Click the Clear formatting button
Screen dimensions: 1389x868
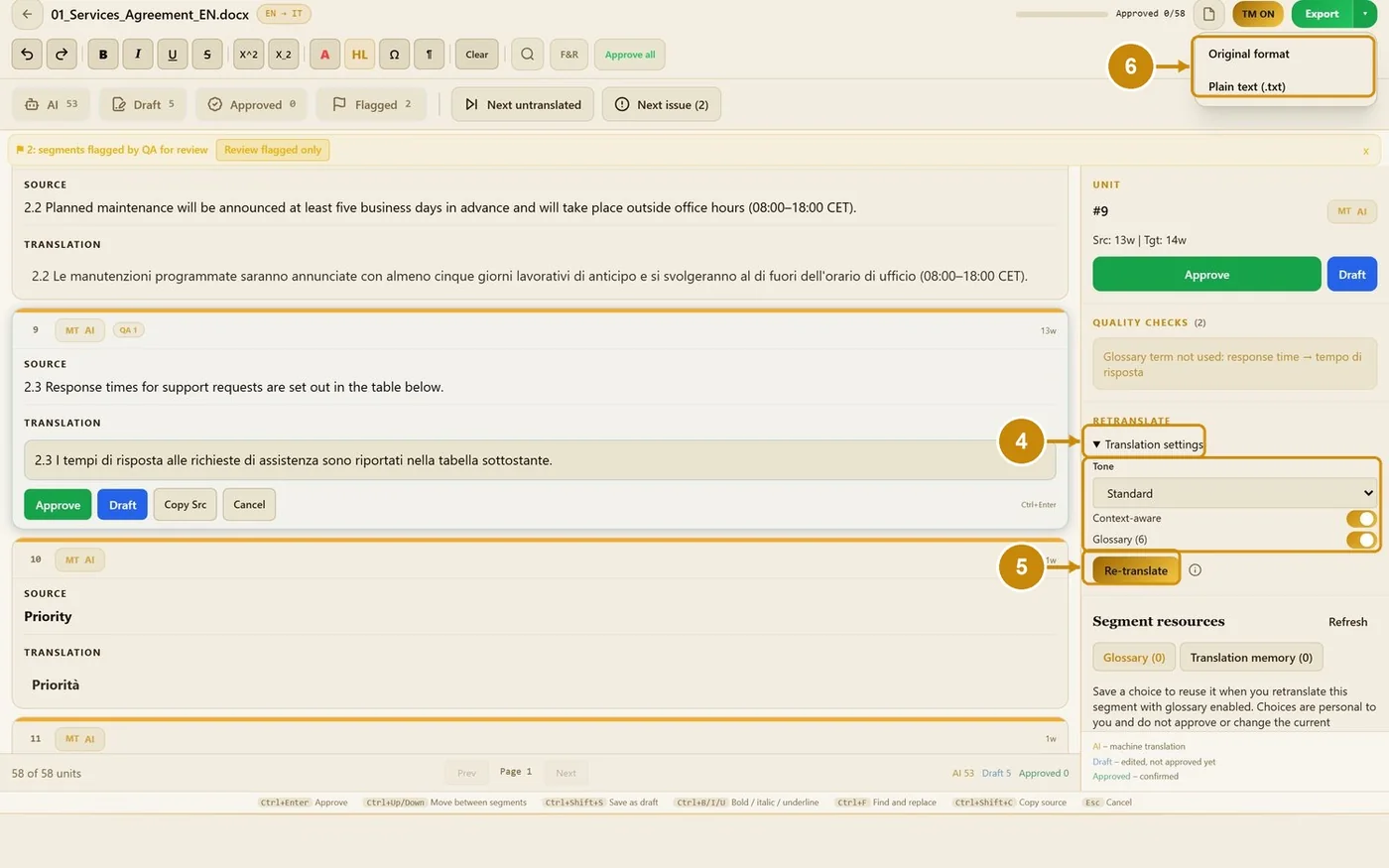pos(477,55)
